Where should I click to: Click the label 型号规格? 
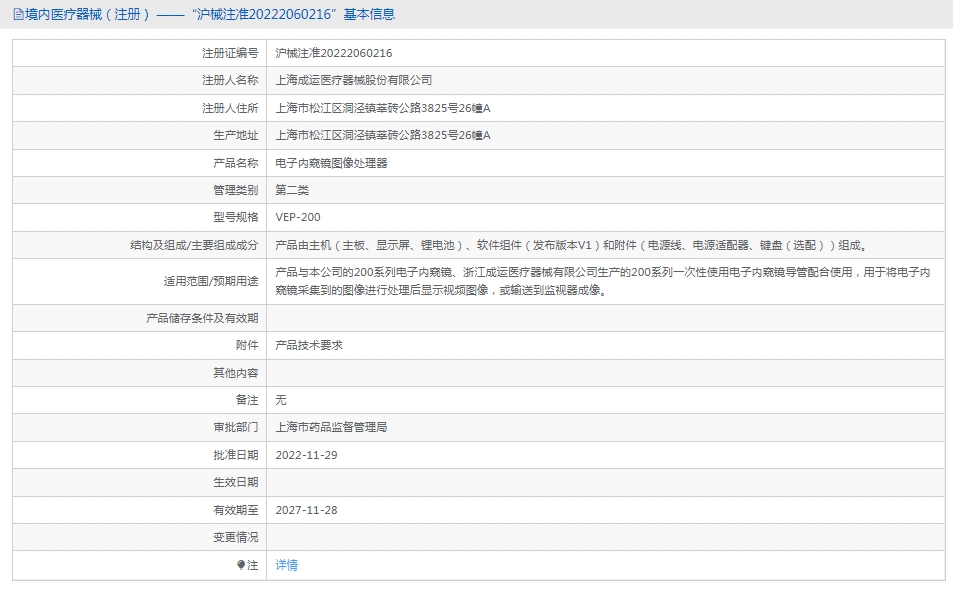point(235,218)
